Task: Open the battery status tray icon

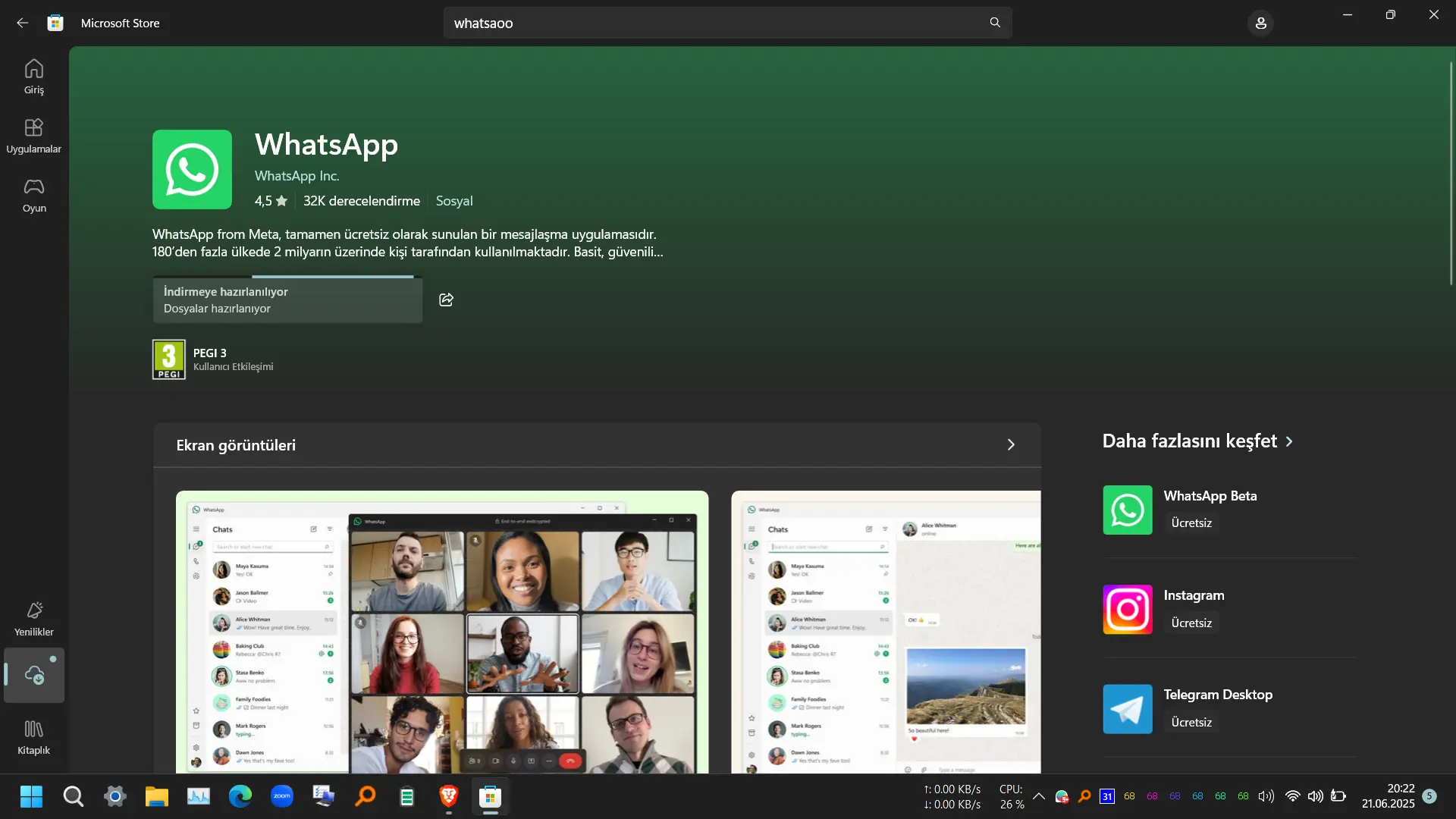Action: (x=1338, y=796)
